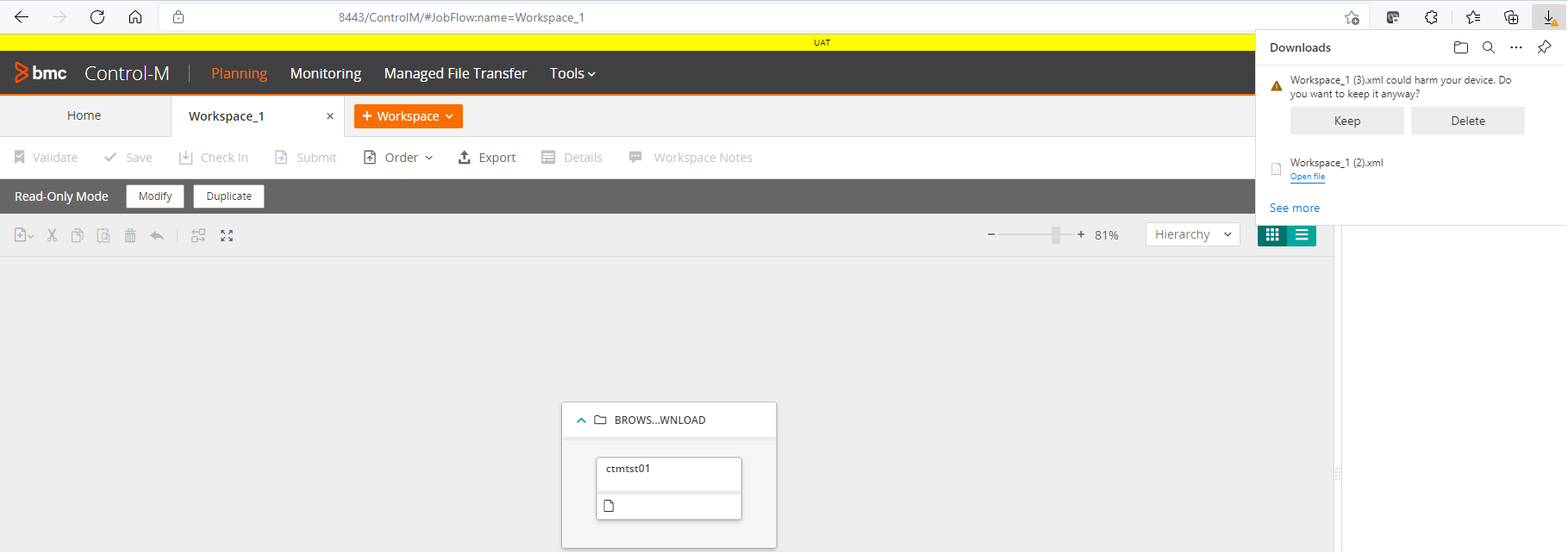This screenshot has height=554, width=1568.
Task: Open more options in Downloads panel
Action: click(x=1516, y=47)
